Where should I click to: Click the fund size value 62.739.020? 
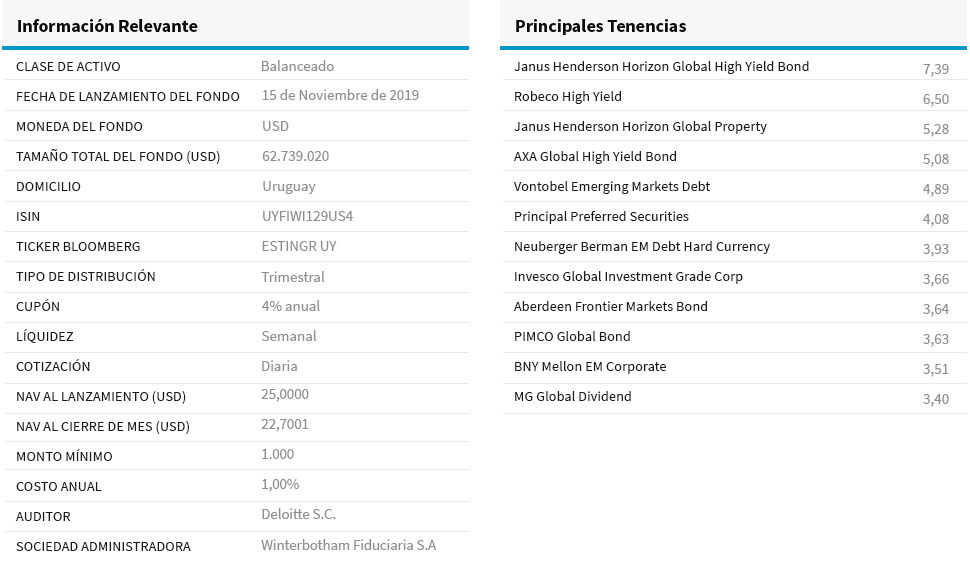[295, 156]
